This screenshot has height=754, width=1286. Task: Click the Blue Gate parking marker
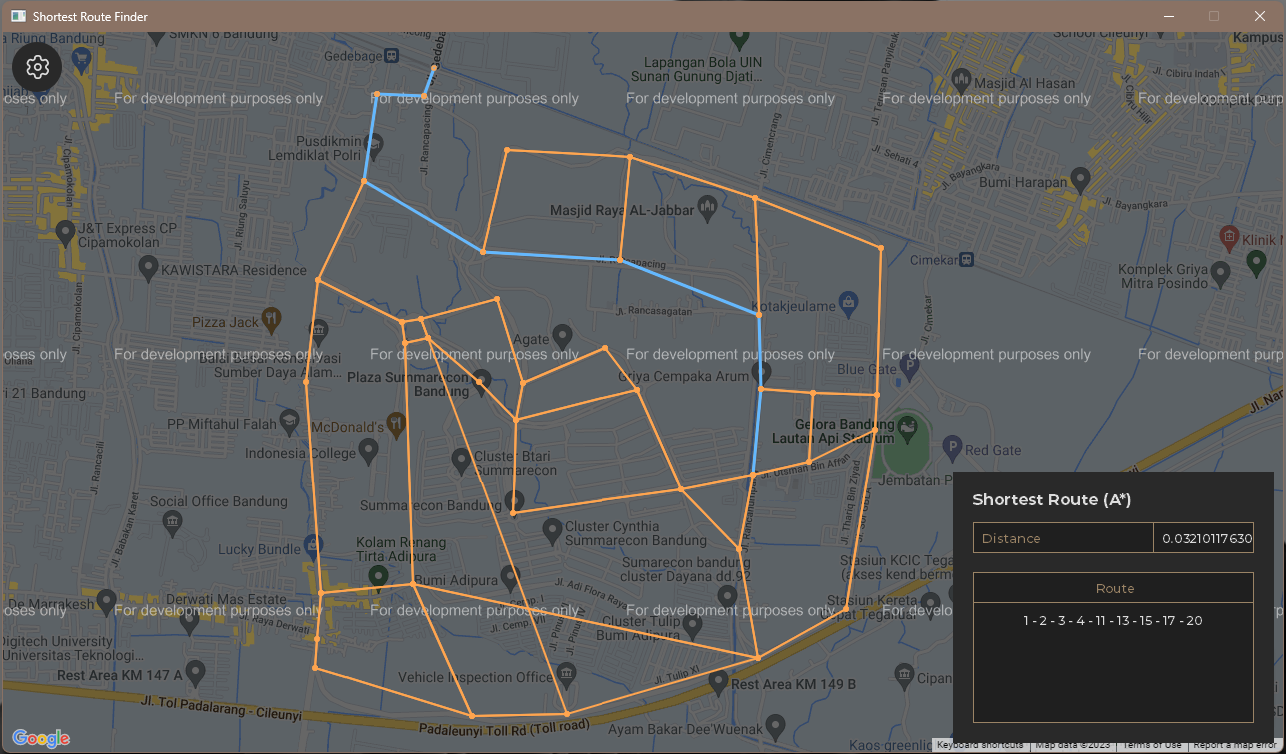[909, 368]
